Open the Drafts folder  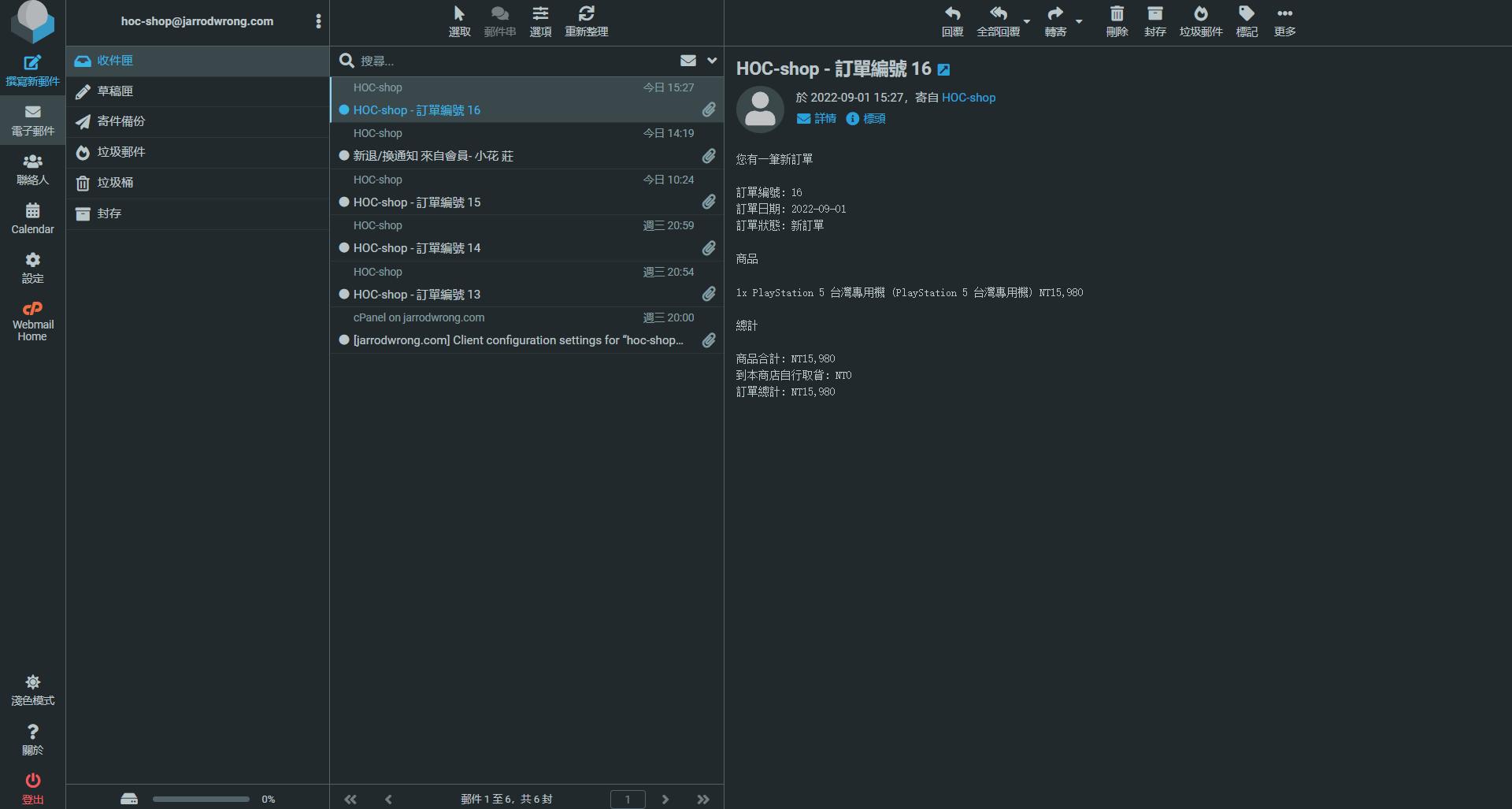(x=198, y=91)
